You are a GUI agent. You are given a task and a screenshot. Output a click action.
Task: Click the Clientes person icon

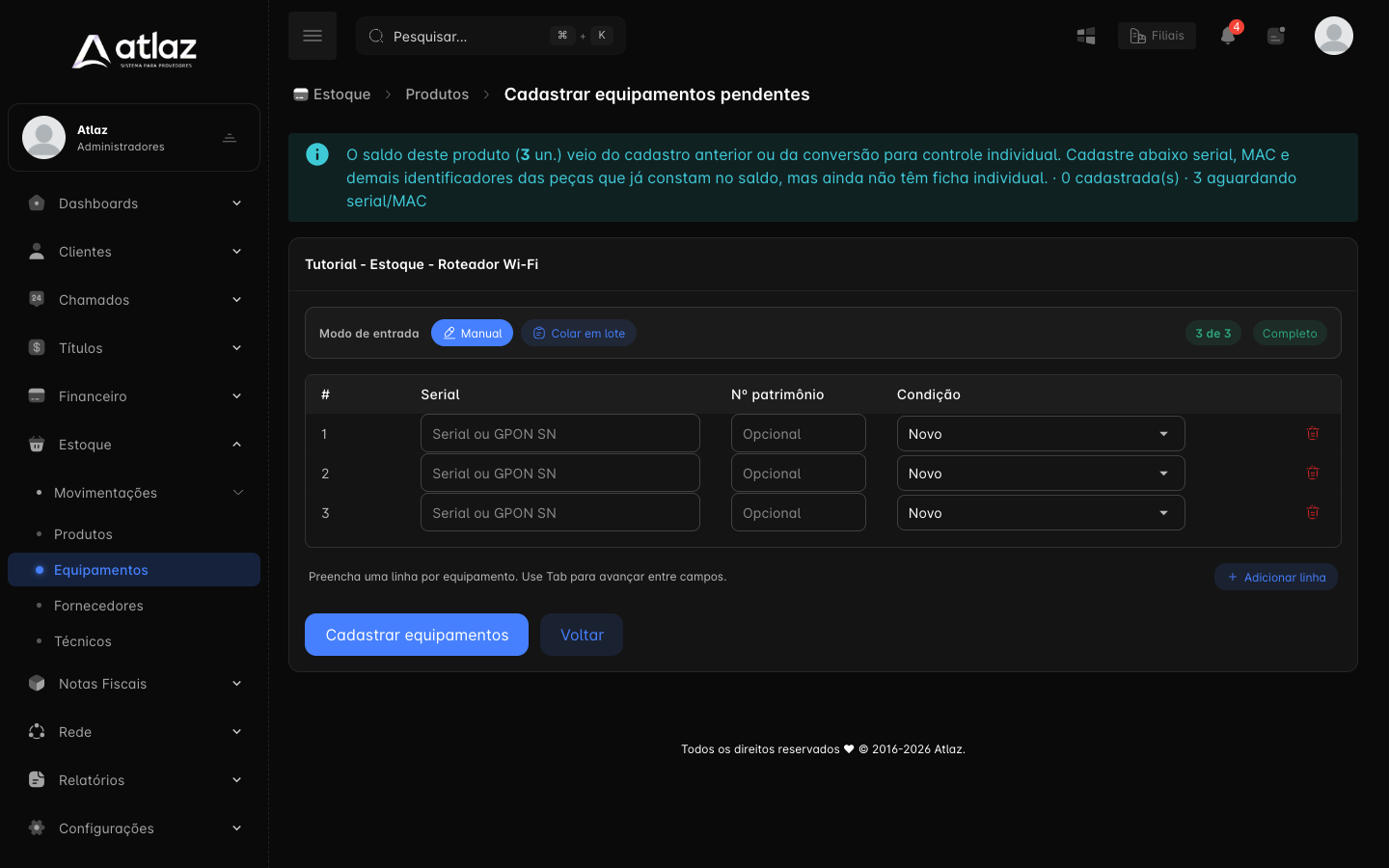(x=37, y=251)
